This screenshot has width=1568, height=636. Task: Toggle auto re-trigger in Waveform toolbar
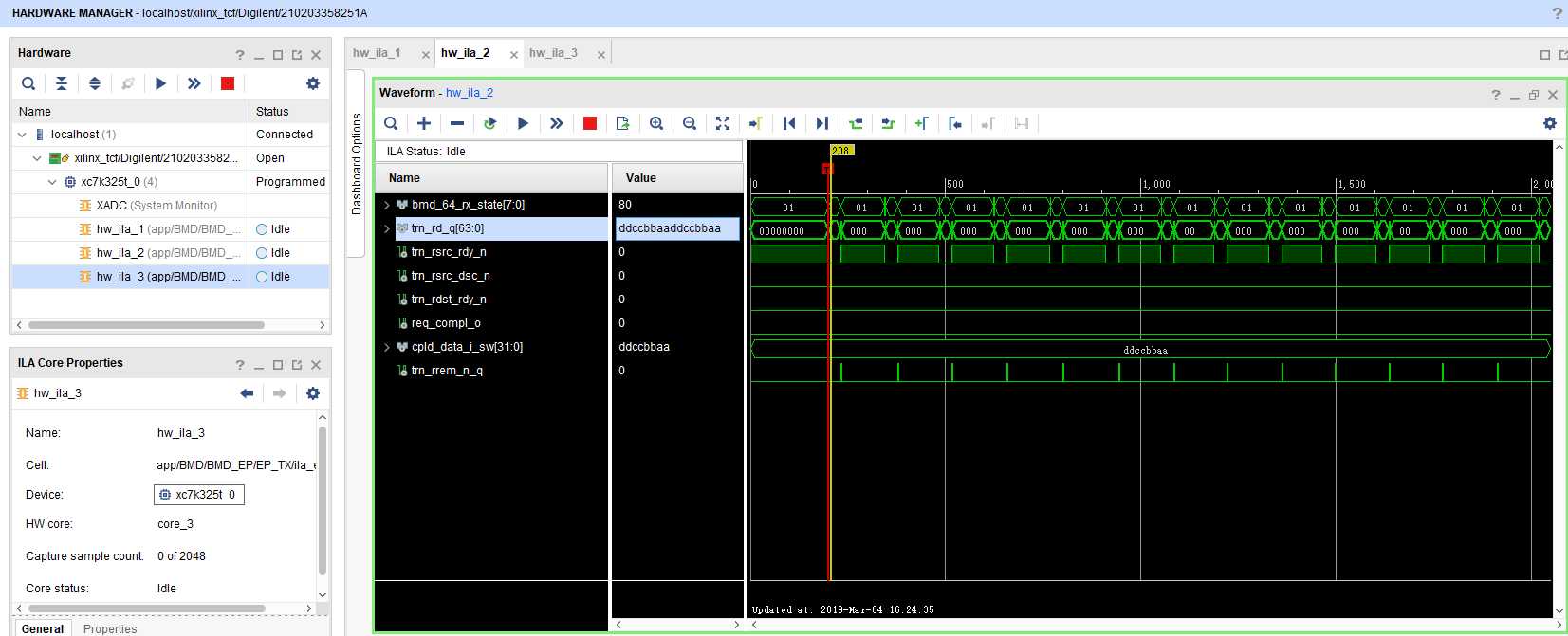490,123
